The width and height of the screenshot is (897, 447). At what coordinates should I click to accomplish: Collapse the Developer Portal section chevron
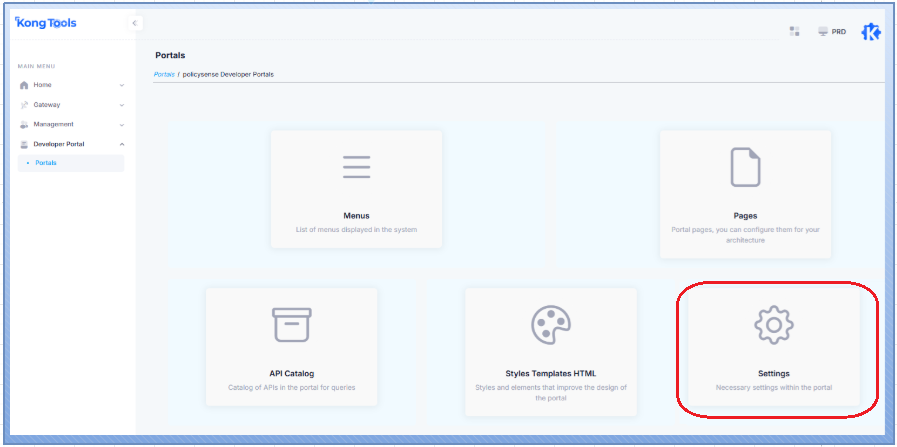pos(122,144)
